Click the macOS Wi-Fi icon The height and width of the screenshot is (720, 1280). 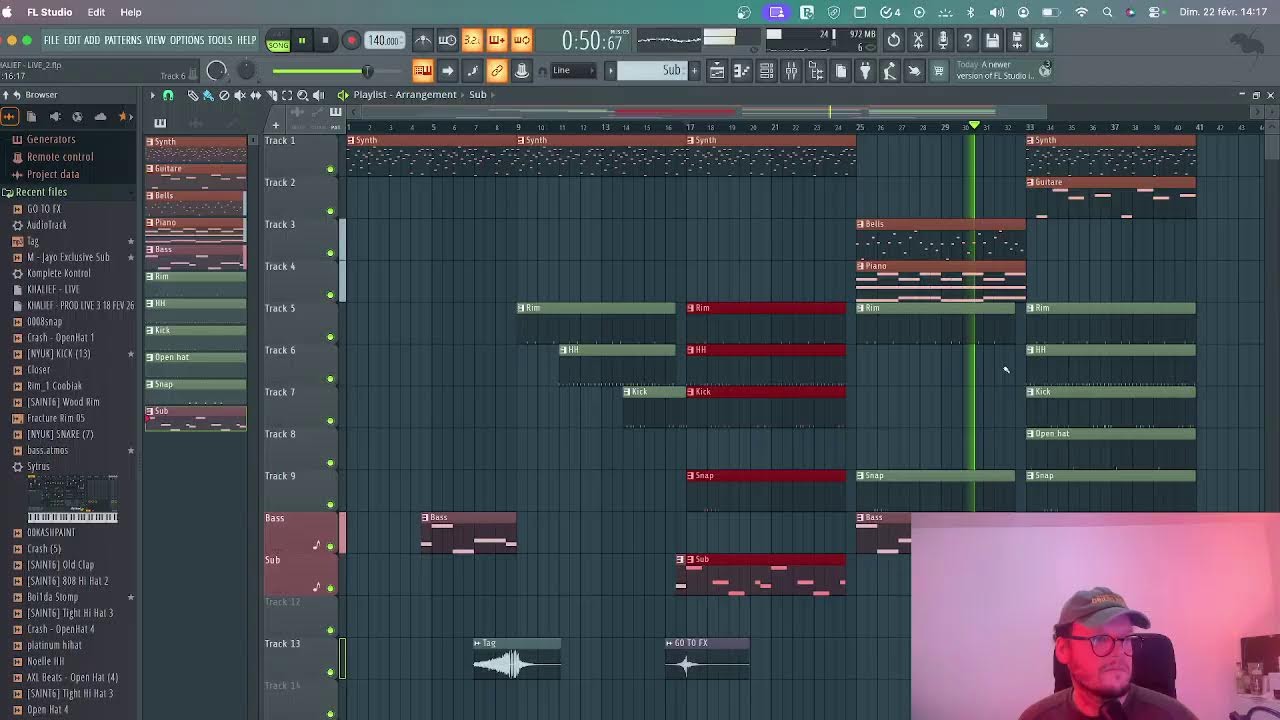(x=1081, y=12)
